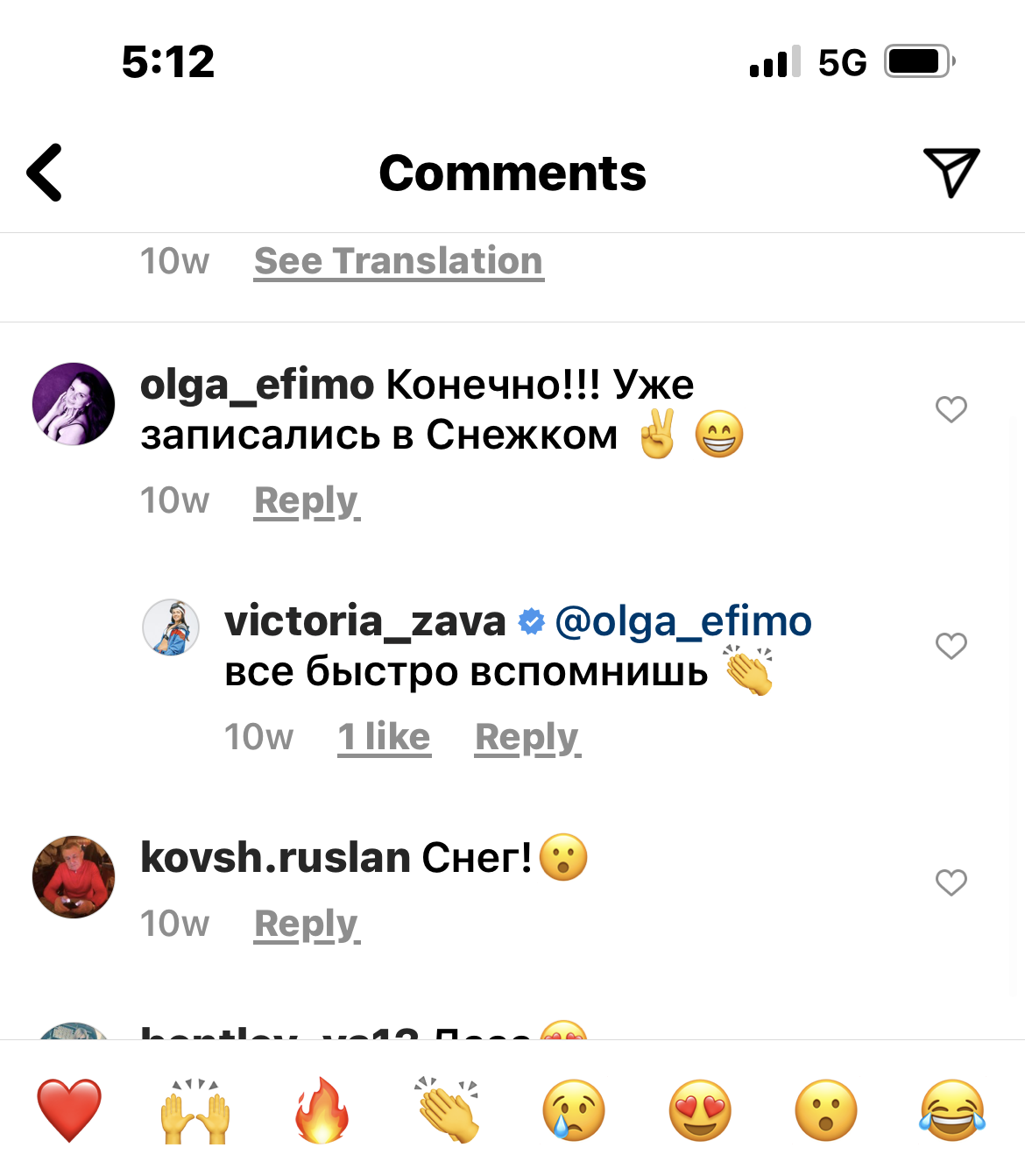Image resolution: width=1025 pixels, height=1176 pixels.
Task: Send the red heart emoji reaction
Action: pos(69,1109)
